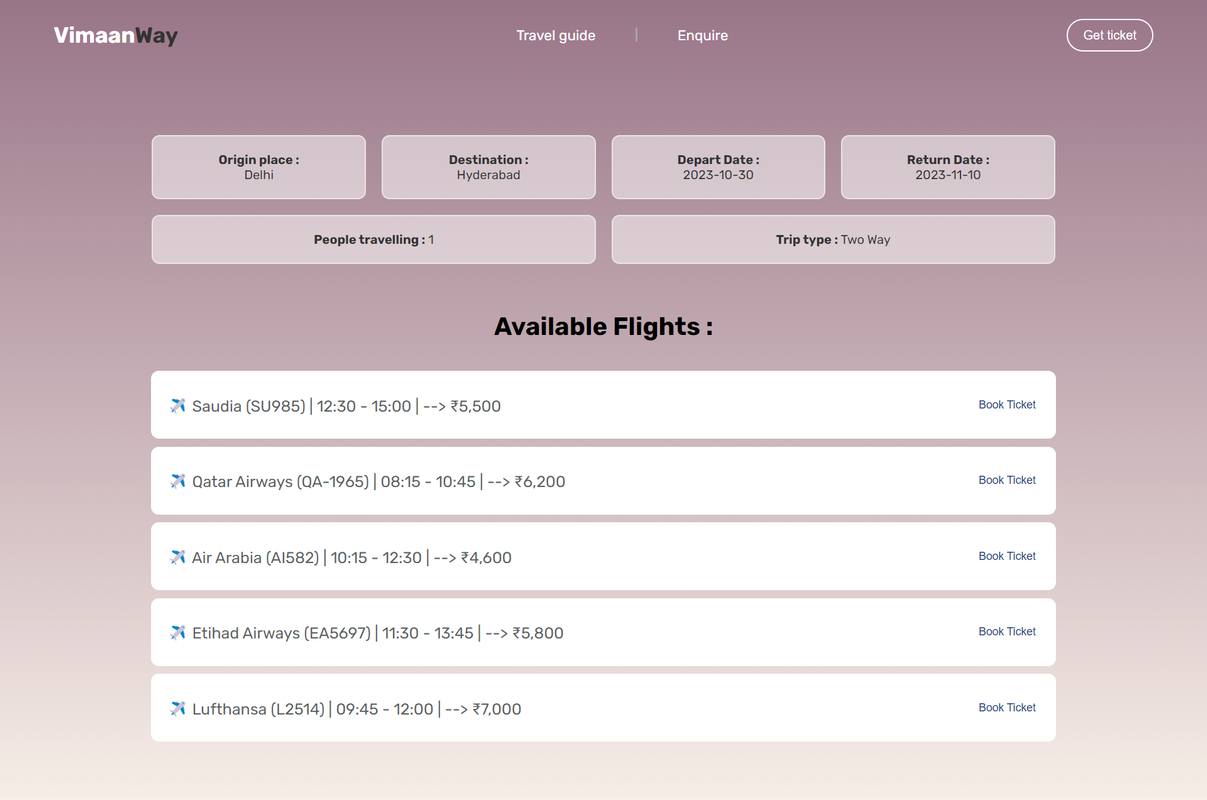Click the airplane icon beside Lufthansa flight

pos(178,709)
